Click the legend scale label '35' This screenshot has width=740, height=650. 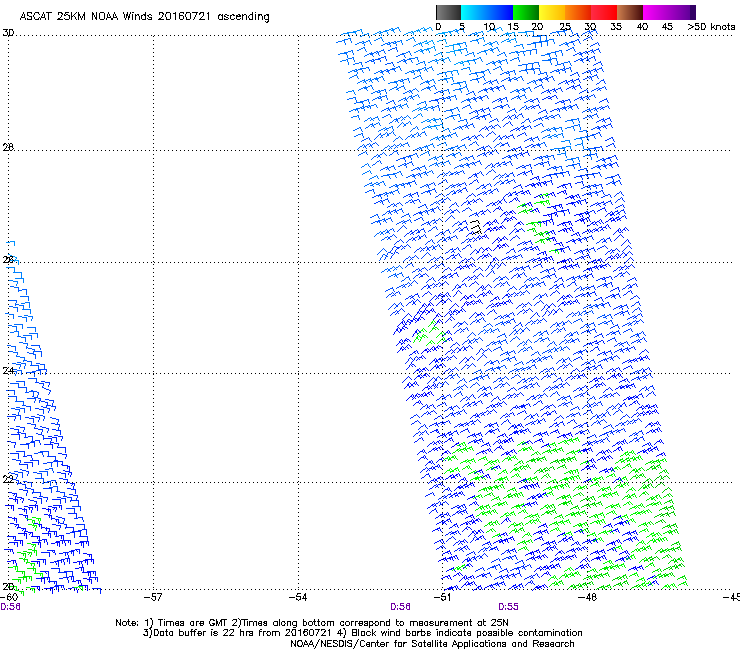[x=616, y=27]
